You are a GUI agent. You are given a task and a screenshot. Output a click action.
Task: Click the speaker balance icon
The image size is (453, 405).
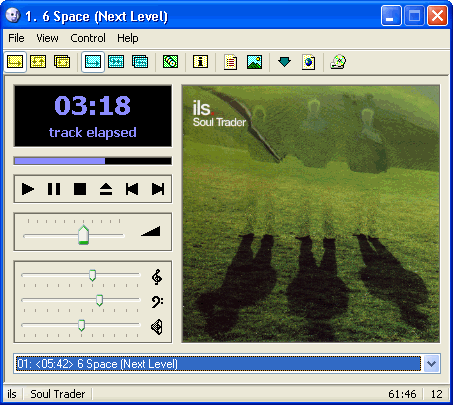tap(157, 327)
